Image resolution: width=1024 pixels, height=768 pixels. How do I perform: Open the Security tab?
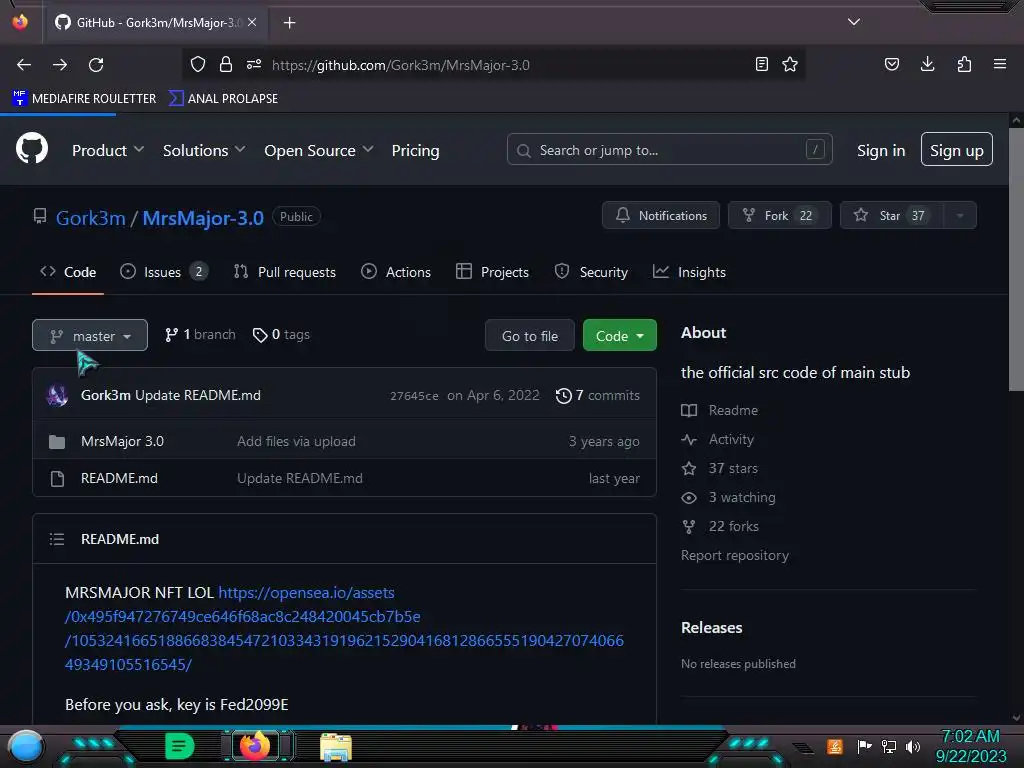click(591, 272)
